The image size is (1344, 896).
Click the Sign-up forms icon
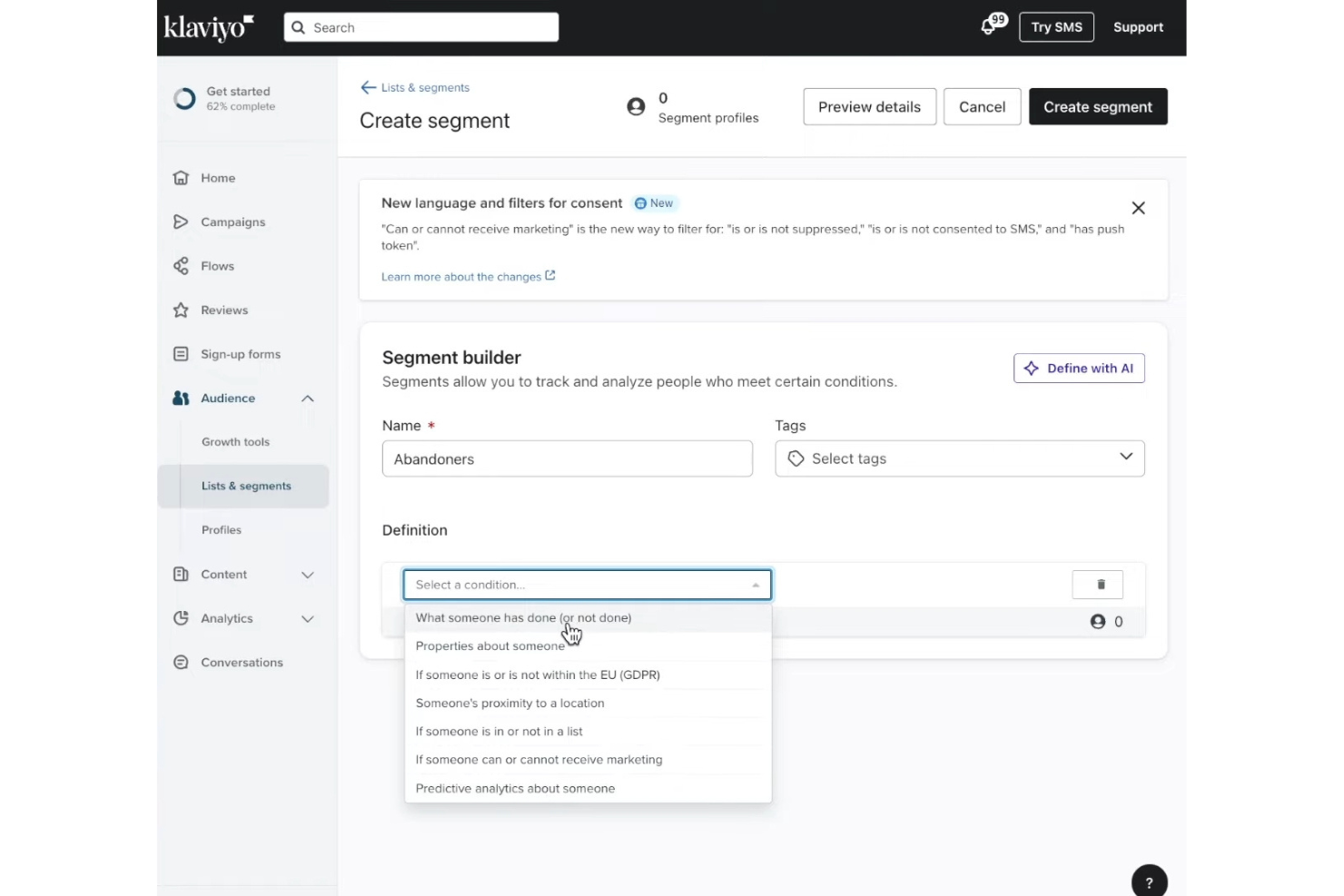click(182, 354)
